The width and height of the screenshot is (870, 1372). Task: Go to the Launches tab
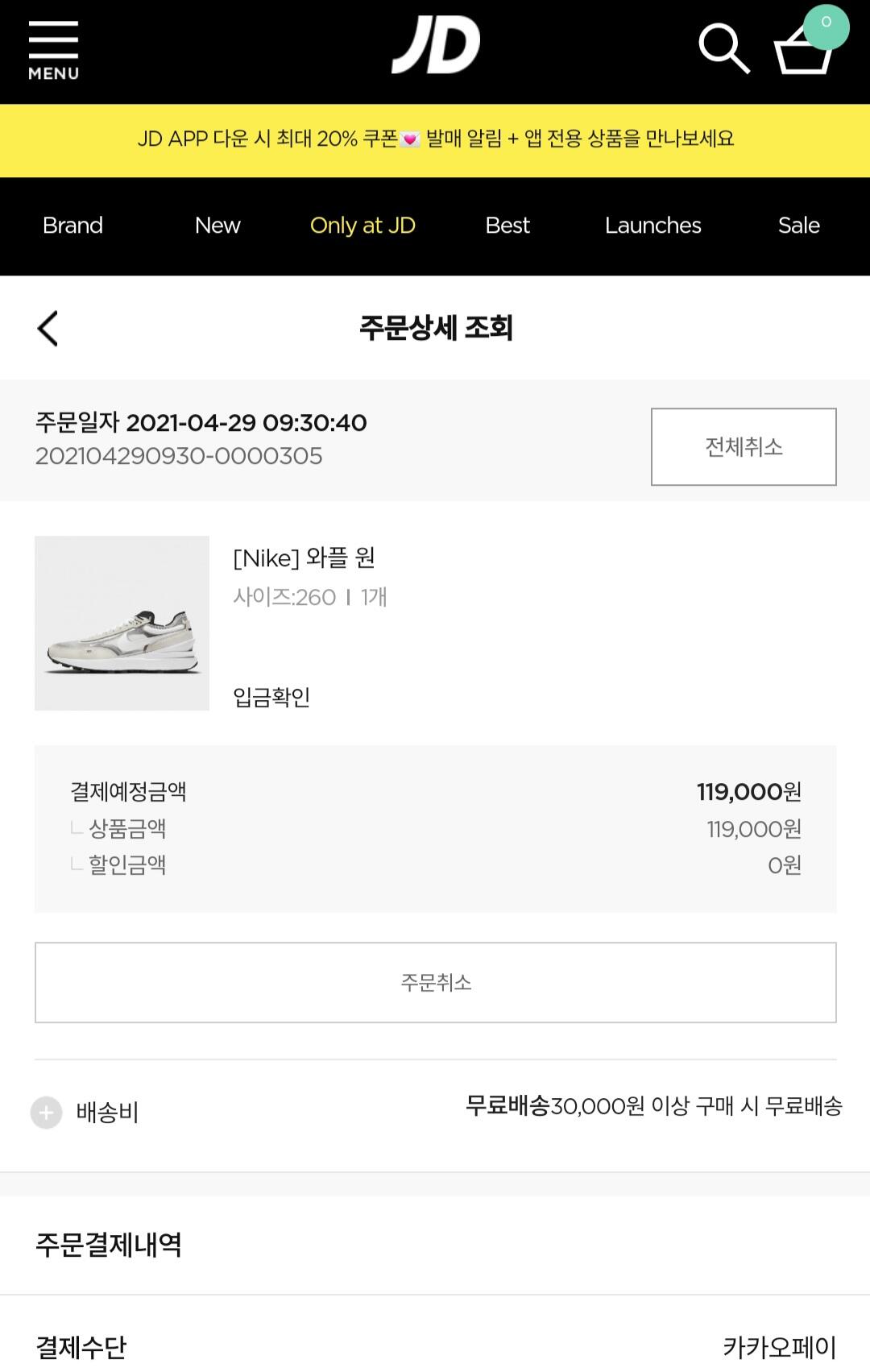[652, 226]
